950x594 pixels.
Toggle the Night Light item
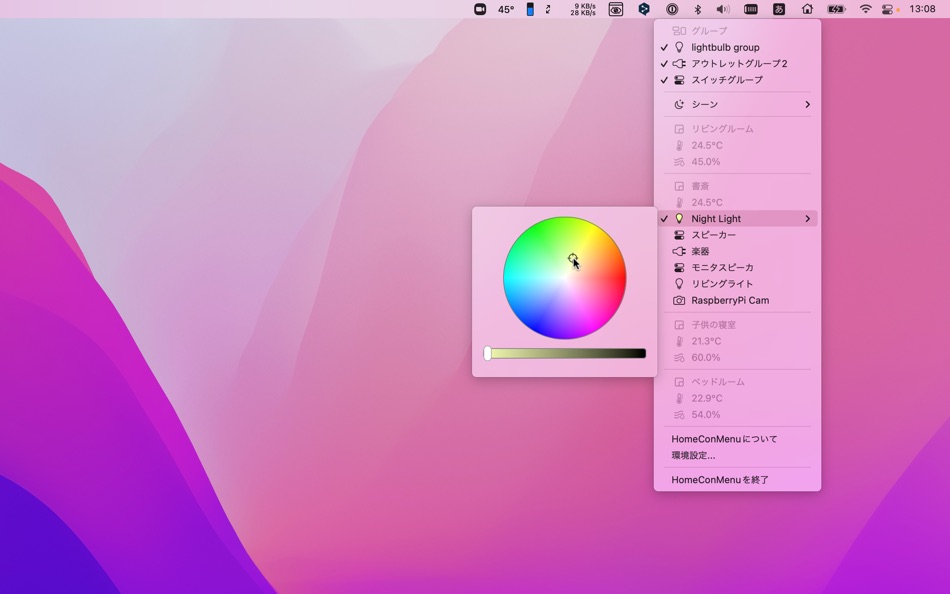(x=737, y=219)
